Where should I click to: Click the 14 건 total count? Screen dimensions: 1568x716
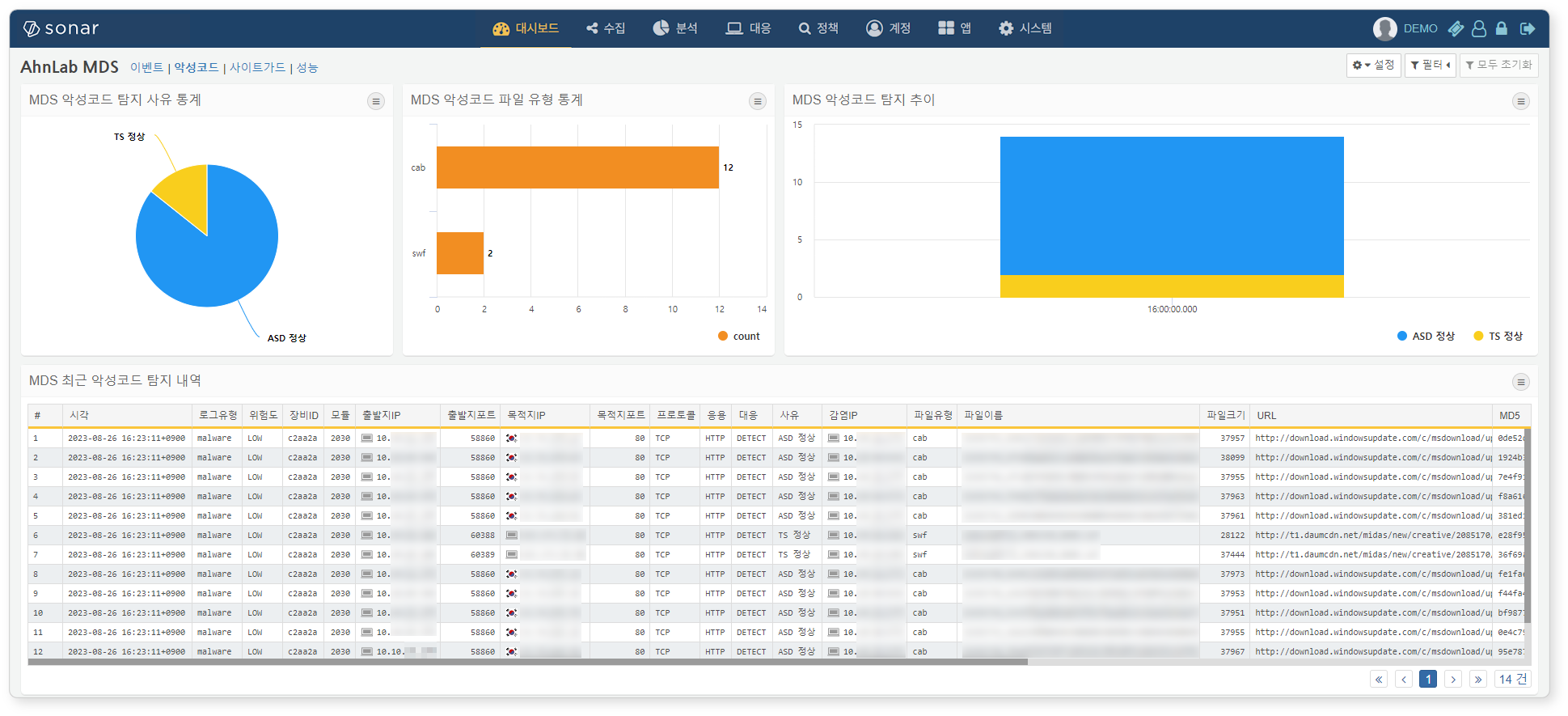[x=1513, y=680]
